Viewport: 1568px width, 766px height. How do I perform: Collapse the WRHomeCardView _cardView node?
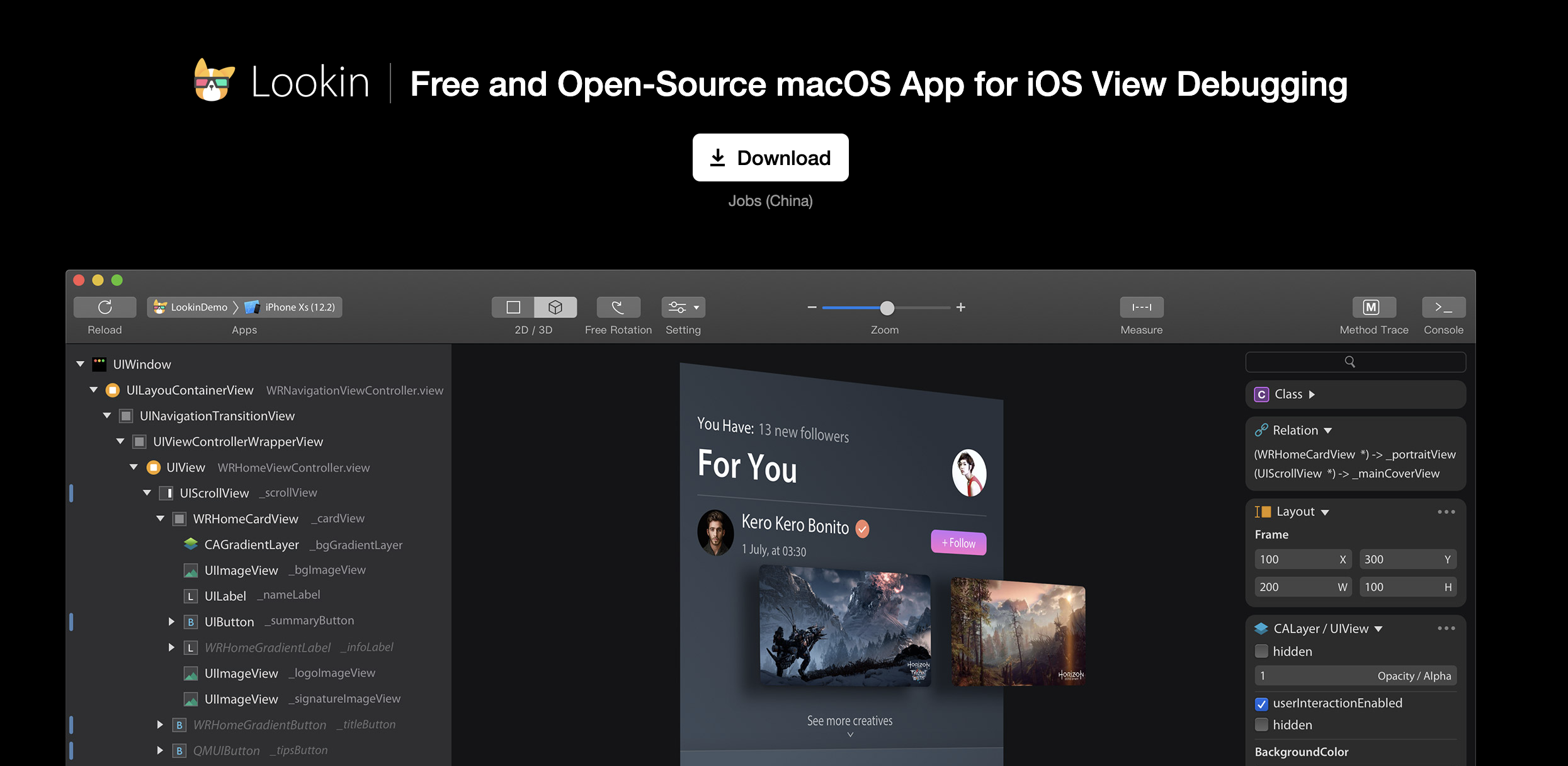coord(161,518)
